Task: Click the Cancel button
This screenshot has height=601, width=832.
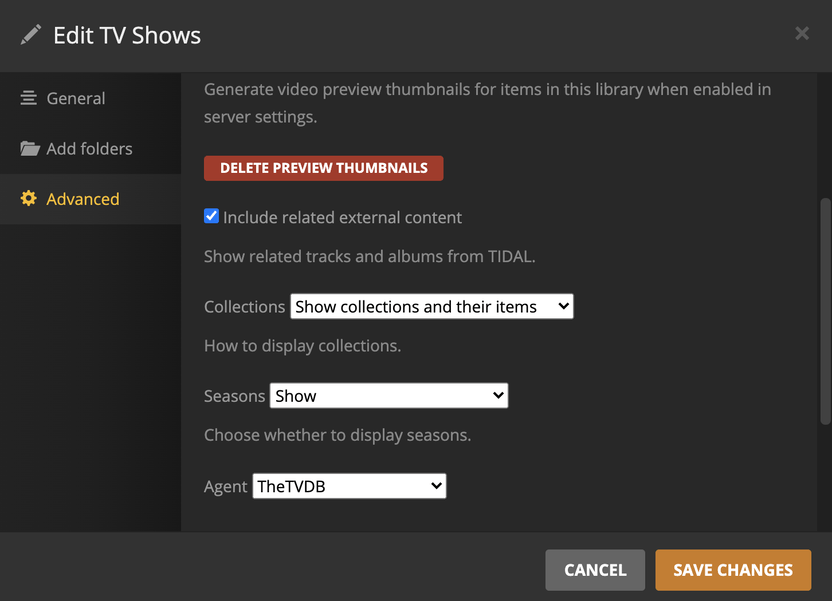Action: tap(595, 570)
